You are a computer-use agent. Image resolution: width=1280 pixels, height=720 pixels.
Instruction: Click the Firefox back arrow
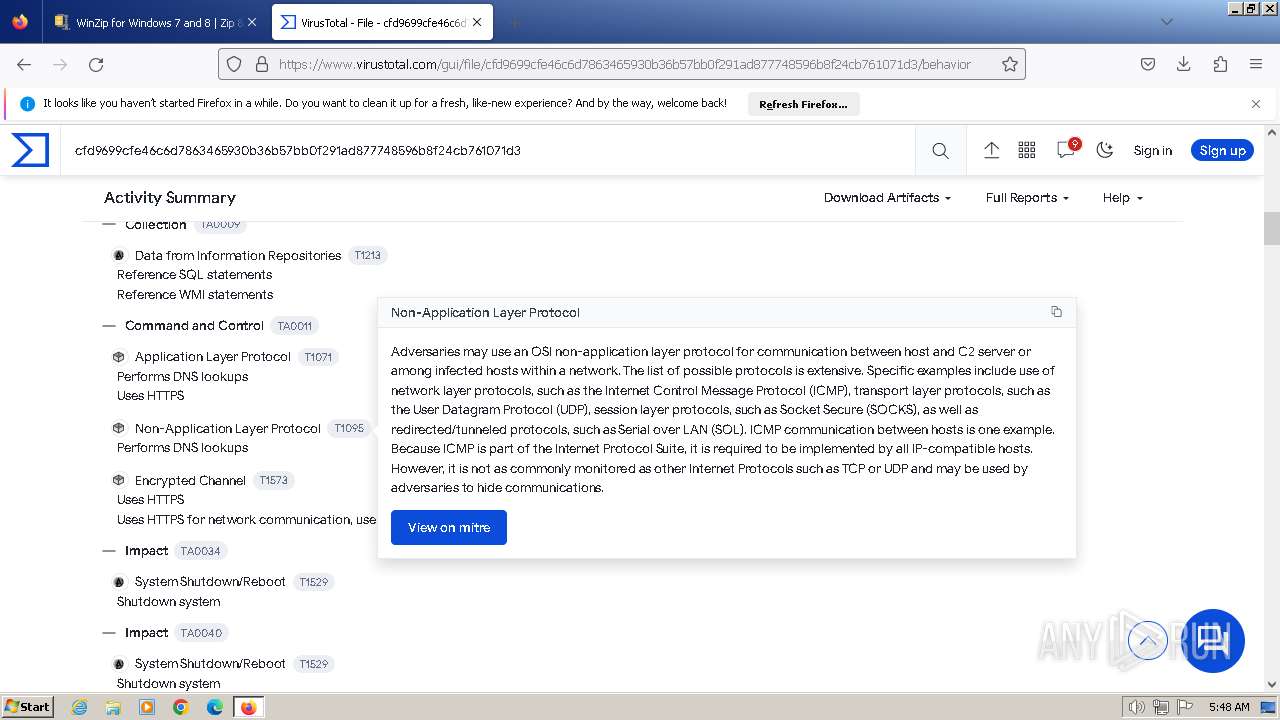point(24,64)
